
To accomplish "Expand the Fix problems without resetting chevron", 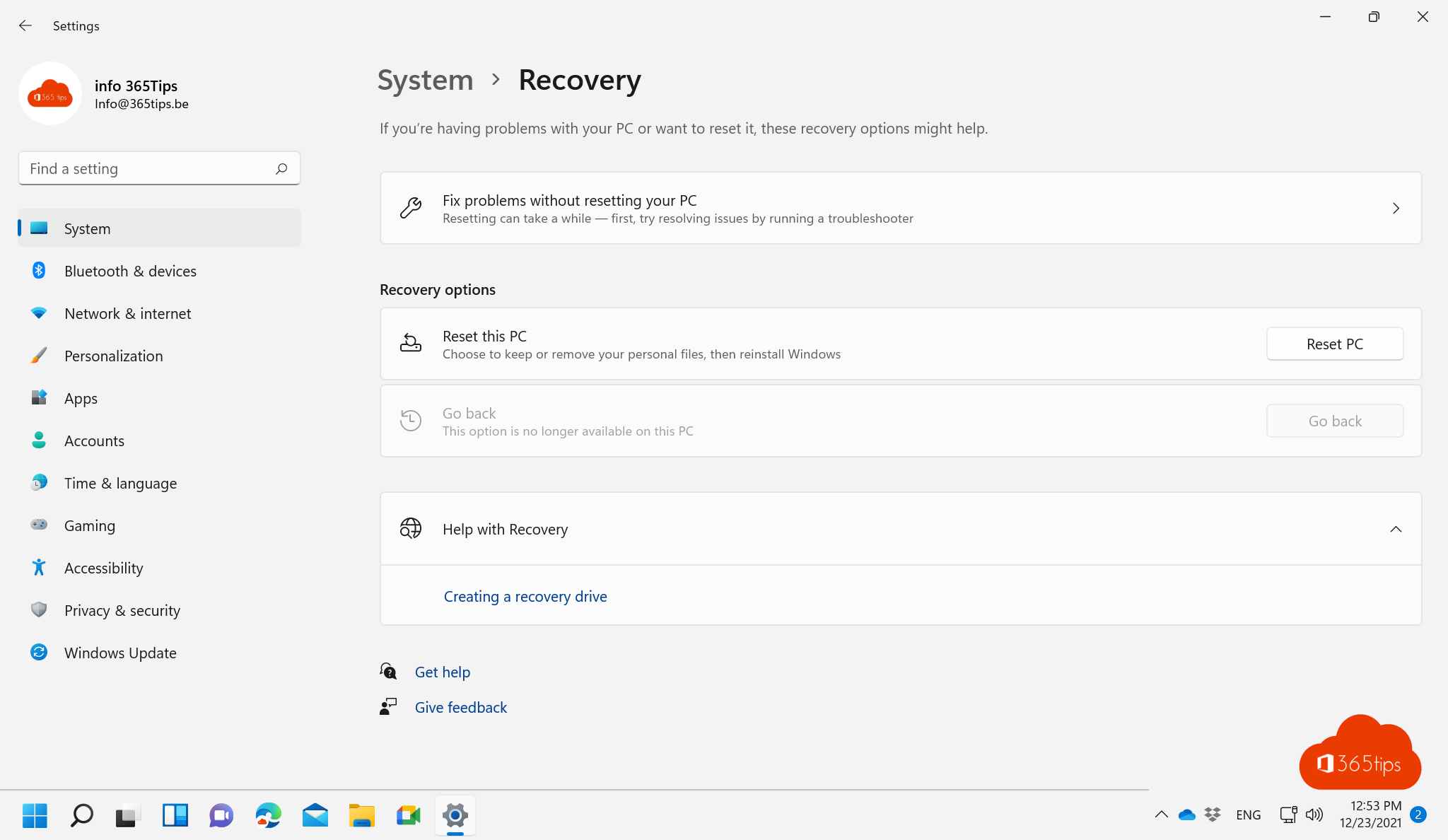I will 1396,208.
